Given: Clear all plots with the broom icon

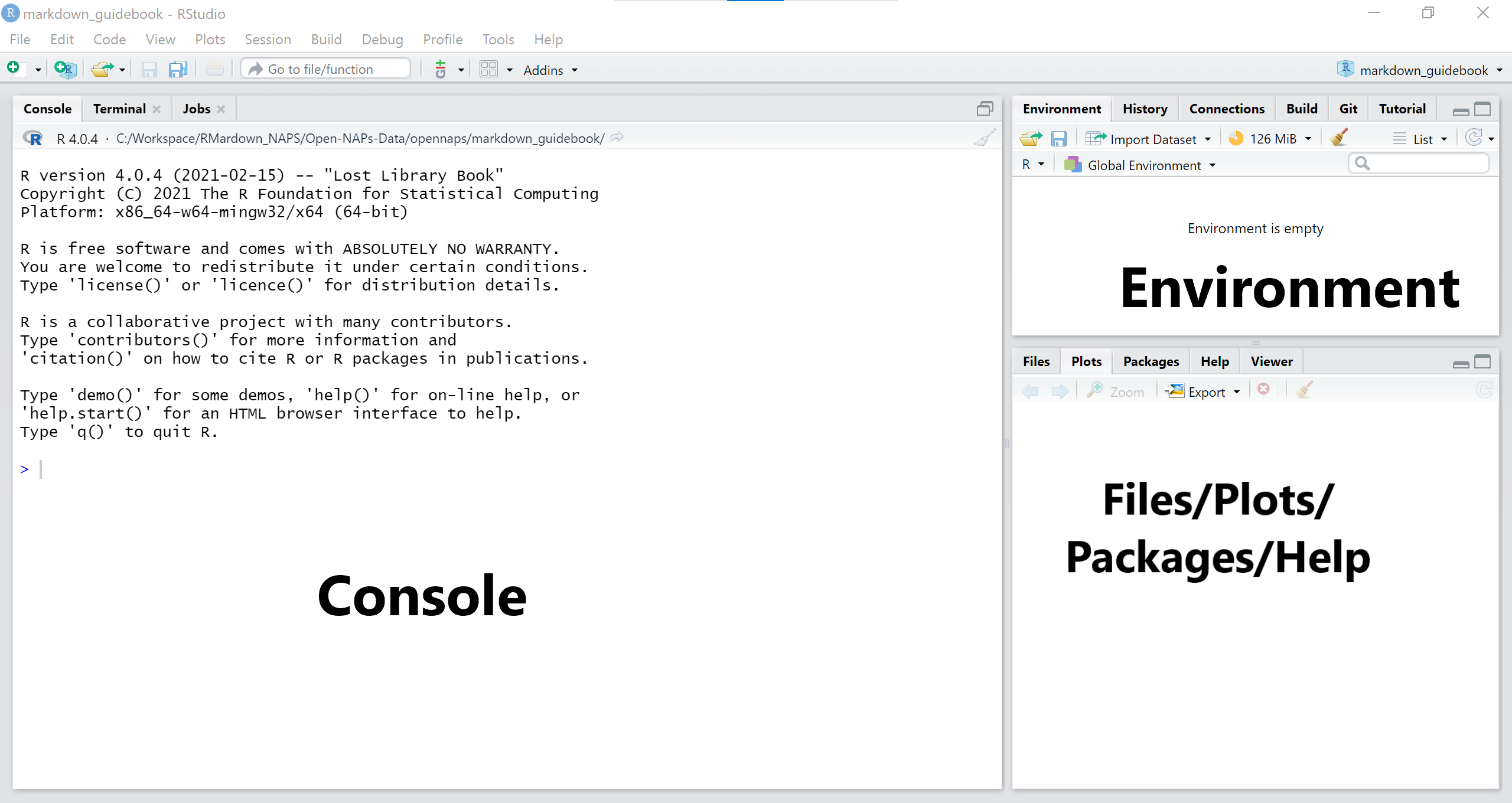Looking at the screenshot, I should [1304, 390].
